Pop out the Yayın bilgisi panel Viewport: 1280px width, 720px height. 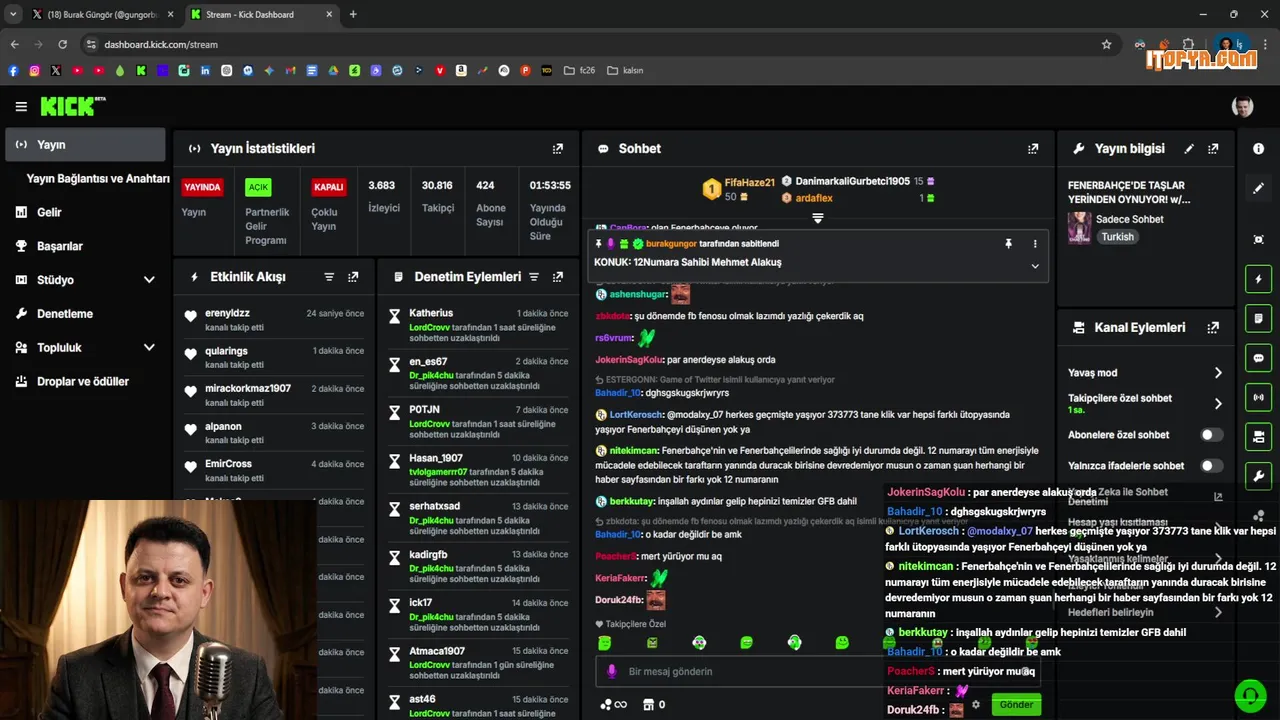pos(1213,149)
